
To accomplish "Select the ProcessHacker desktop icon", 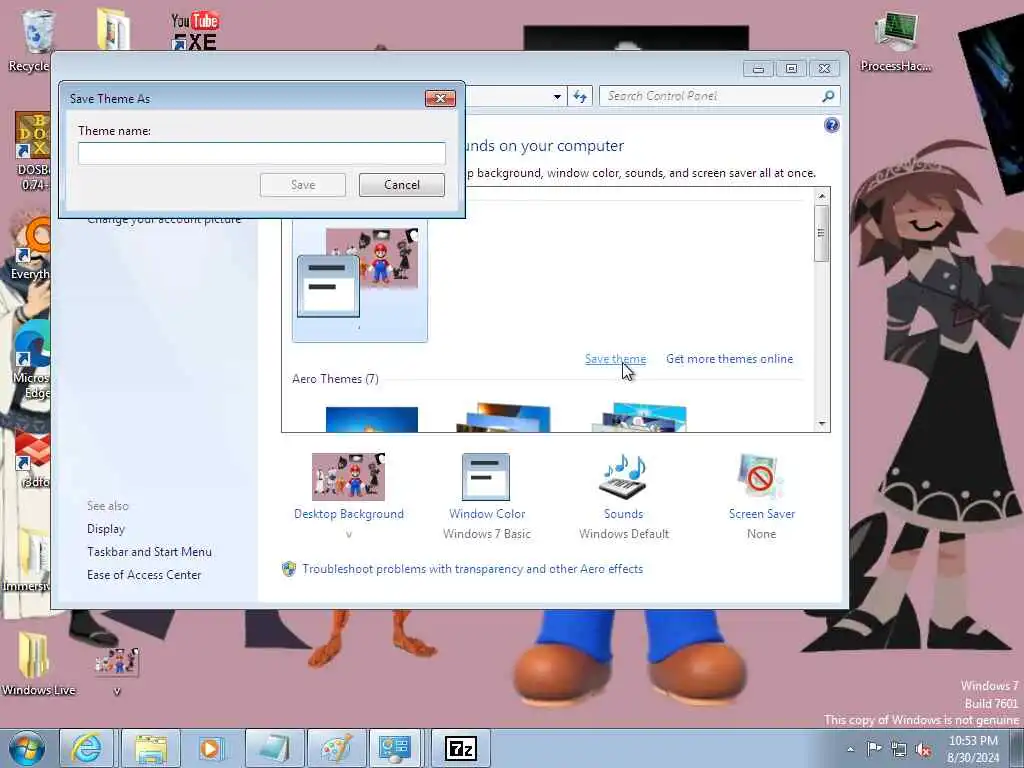I will coord(895,40).
